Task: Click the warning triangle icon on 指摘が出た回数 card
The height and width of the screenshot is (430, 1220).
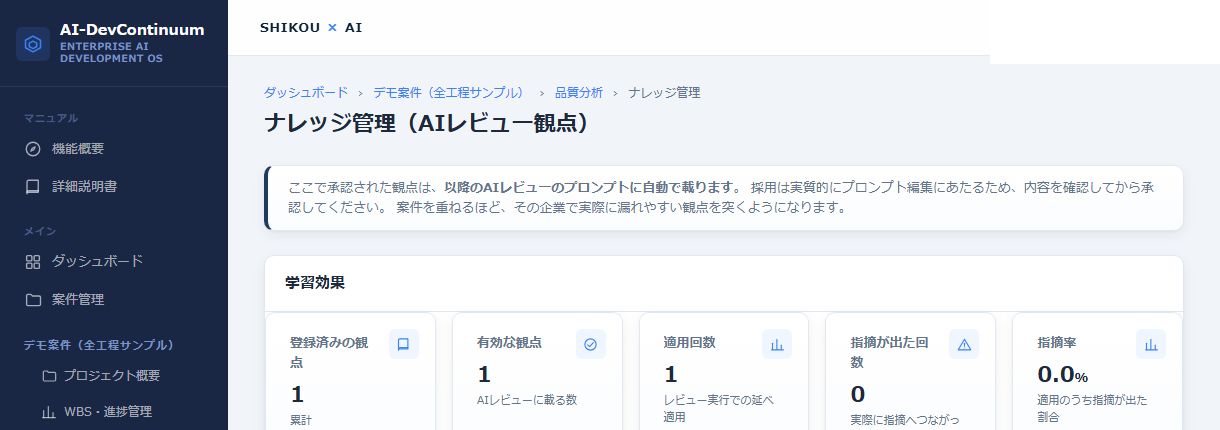Action: point(964,344)
